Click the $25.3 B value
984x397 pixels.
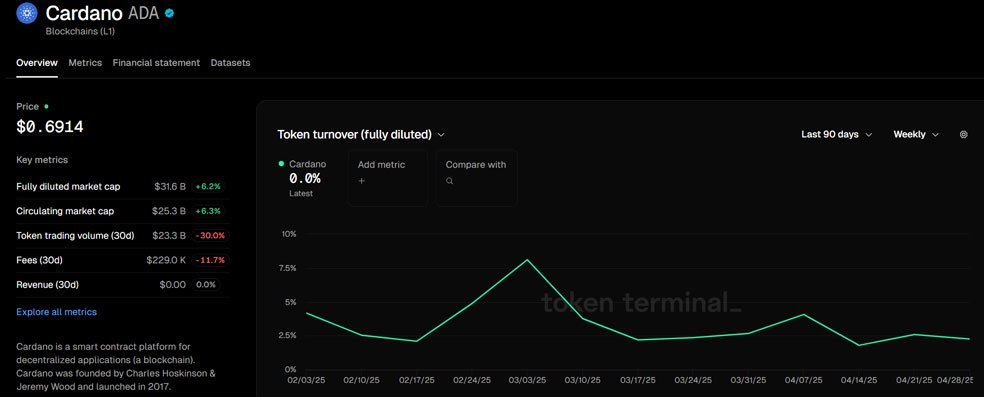tap(169, 211)
